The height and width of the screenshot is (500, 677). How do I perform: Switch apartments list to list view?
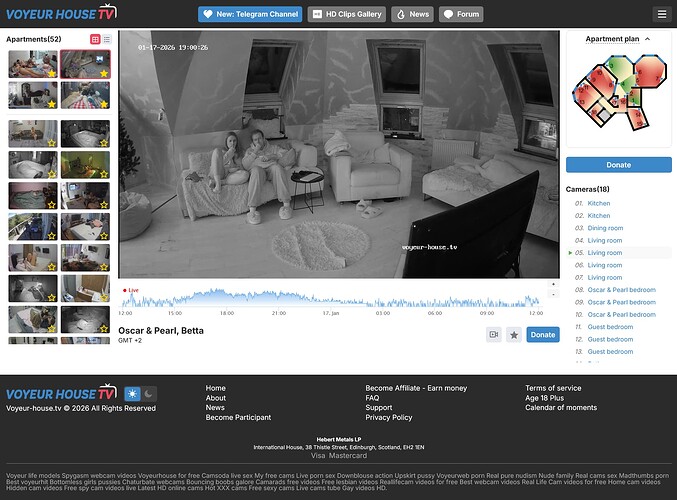click(106, 39)
